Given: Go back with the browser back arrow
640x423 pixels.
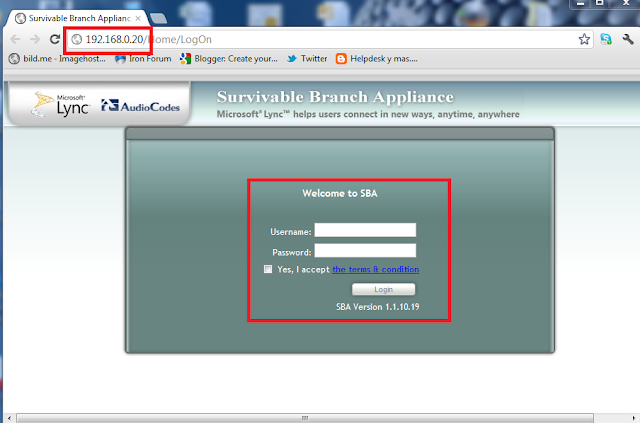Looking at the screenshot, I should (x=15, y=39).
